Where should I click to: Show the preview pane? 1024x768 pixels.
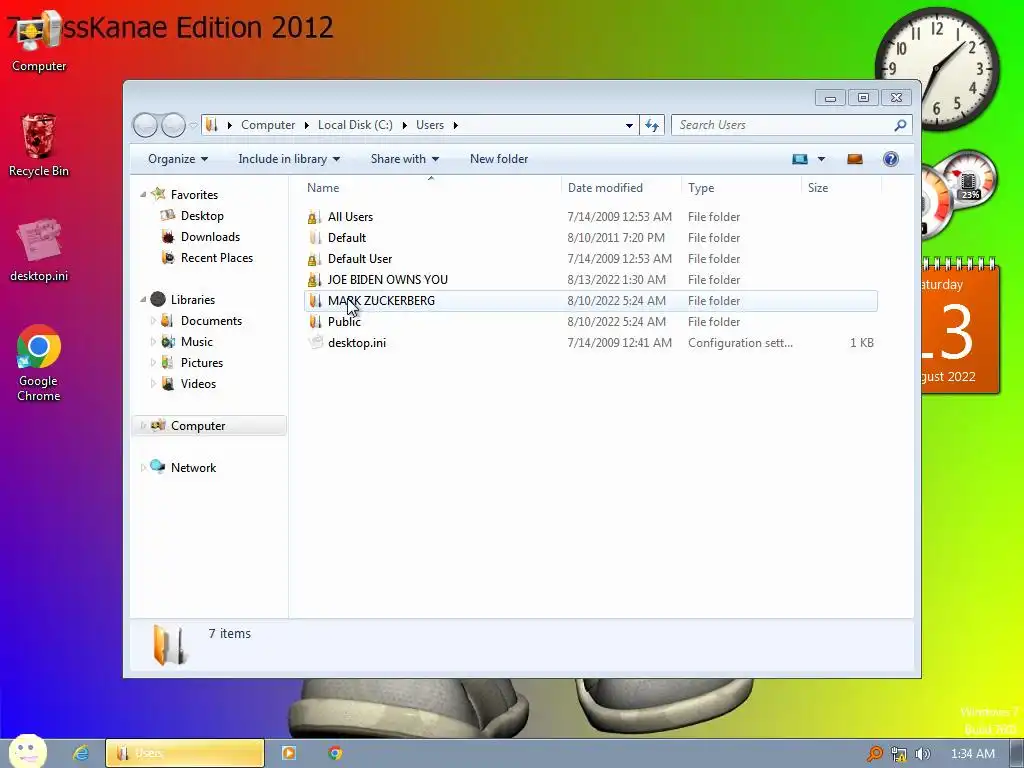(x=854, y=159)
